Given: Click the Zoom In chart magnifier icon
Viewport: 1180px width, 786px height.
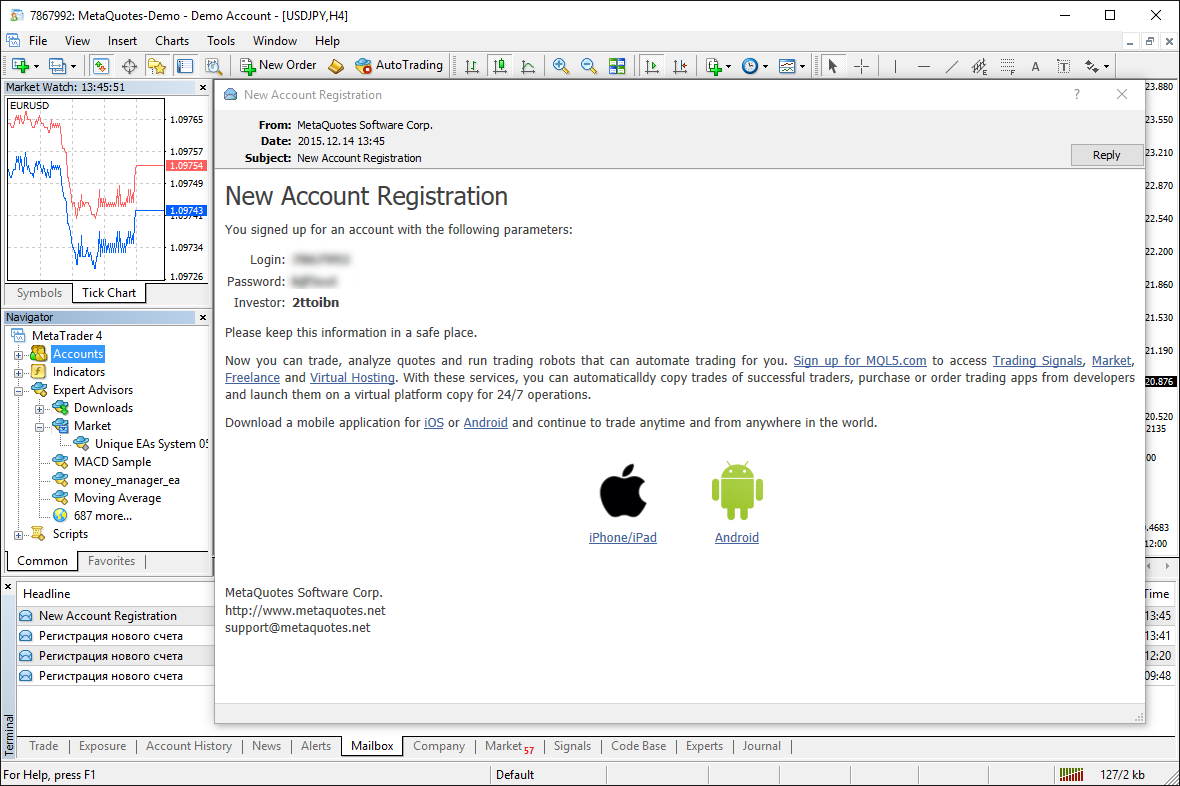Looking at the screenshot, I should click(x=561, y=66).
